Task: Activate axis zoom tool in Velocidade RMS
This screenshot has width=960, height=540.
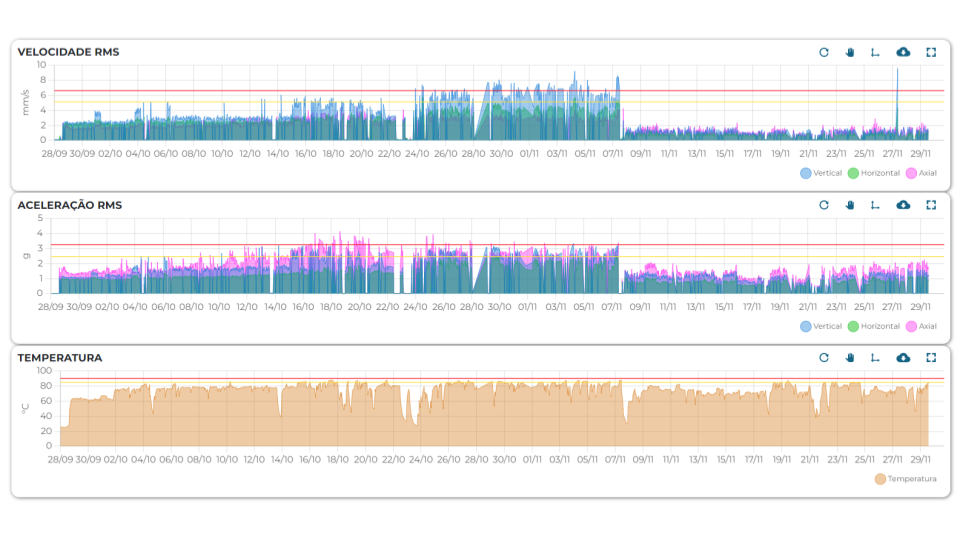Action: tap(876, 53)
